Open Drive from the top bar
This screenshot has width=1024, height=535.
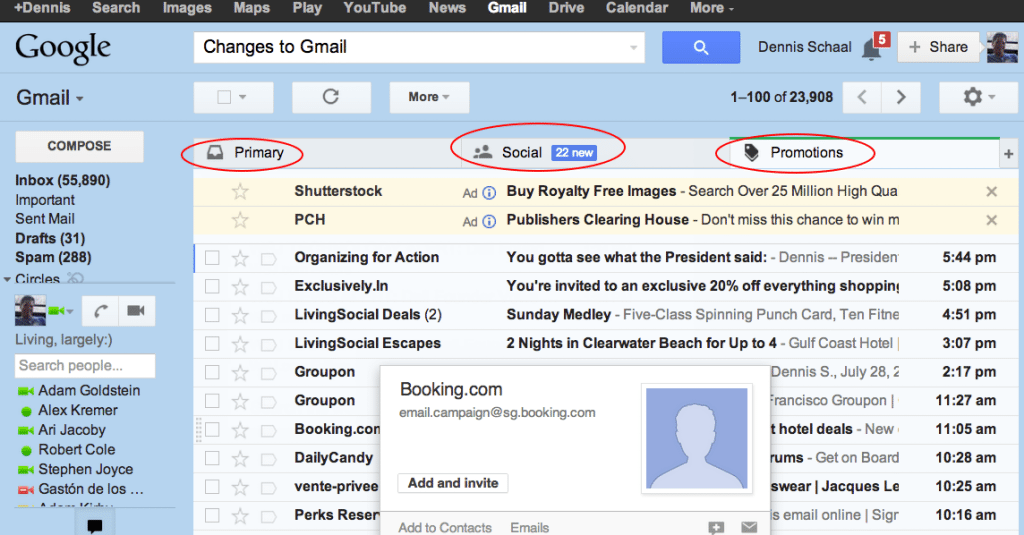point(566,8)
